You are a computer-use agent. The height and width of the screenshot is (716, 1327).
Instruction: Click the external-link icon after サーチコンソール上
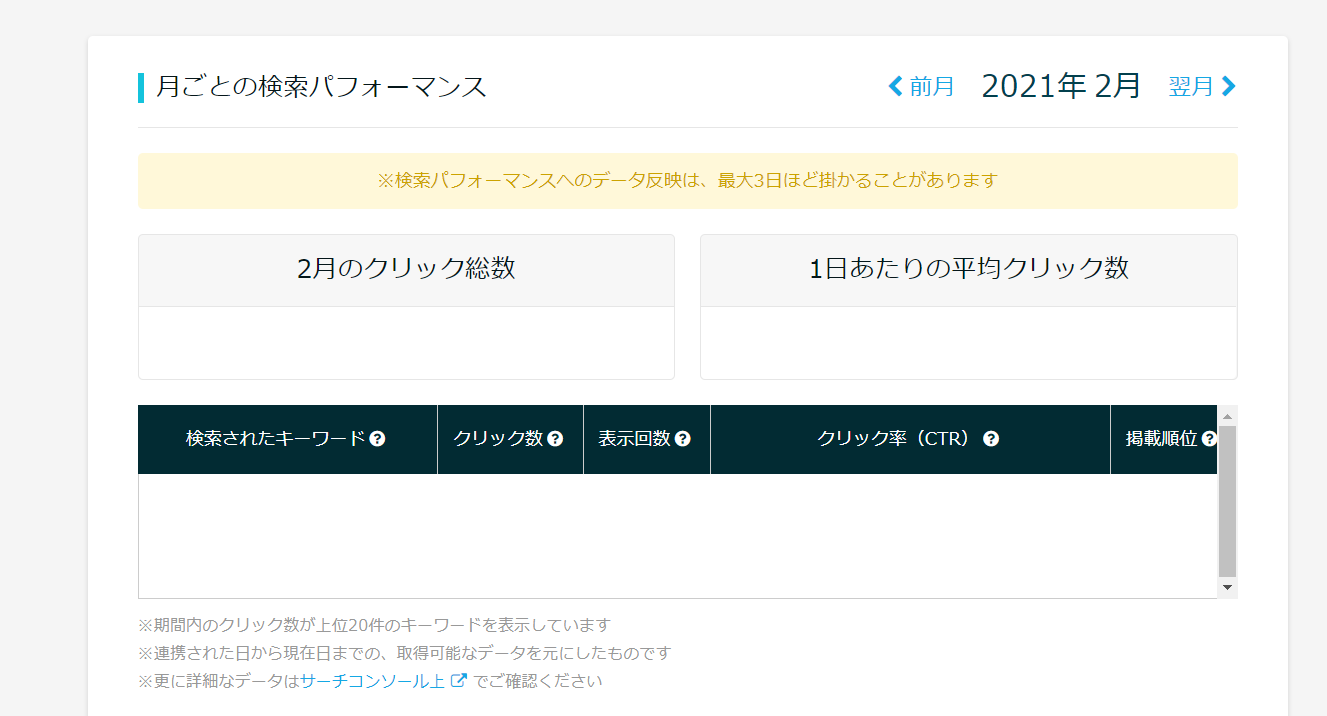pyautogui.click(x=459, y=681)
